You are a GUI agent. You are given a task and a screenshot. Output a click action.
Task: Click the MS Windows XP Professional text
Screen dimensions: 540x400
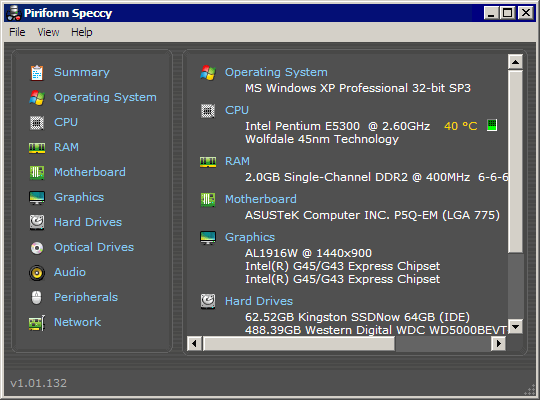tap(358, 88)
